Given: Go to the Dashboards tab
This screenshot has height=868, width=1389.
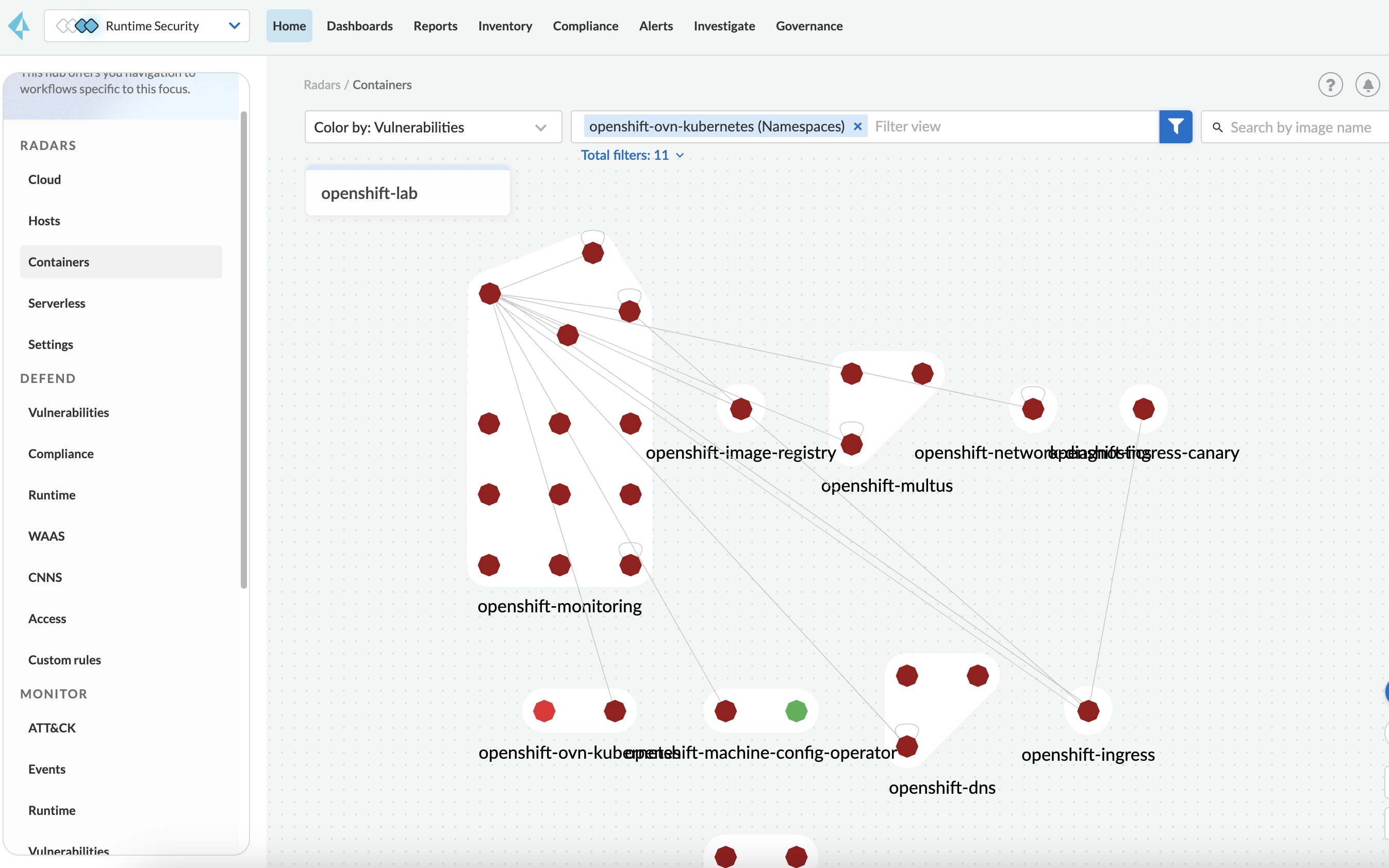Looking at the screenshot, I should [359, 26].
